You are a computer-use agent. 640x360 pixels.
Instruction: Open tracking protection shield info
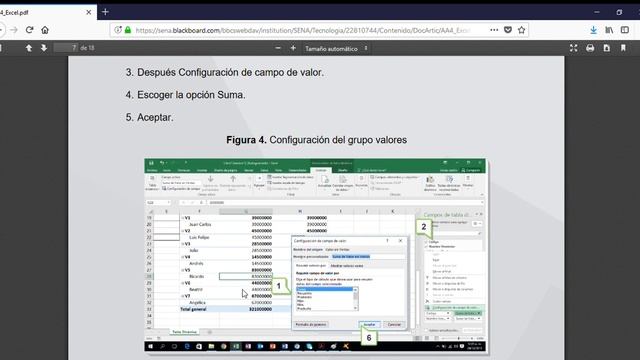[118, 30]
